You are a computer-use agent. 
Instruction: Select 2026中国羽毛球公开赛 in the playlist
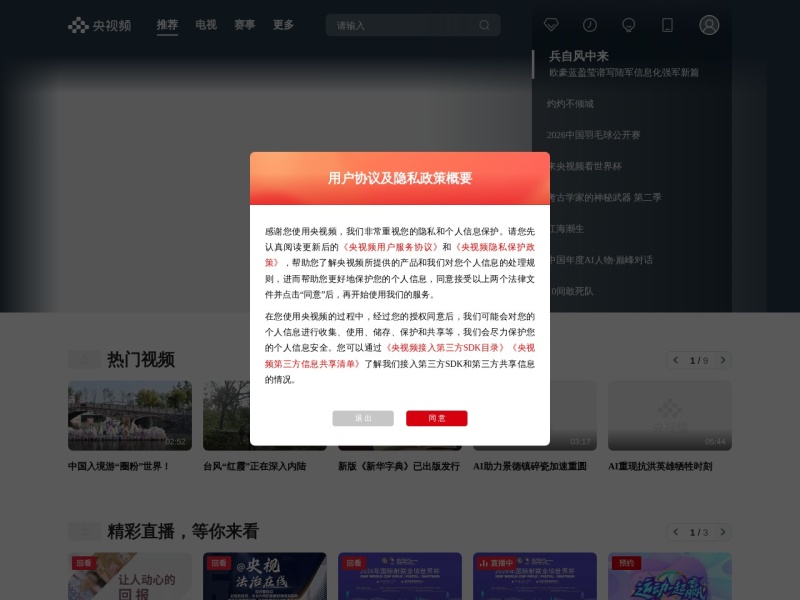point(593,135)
